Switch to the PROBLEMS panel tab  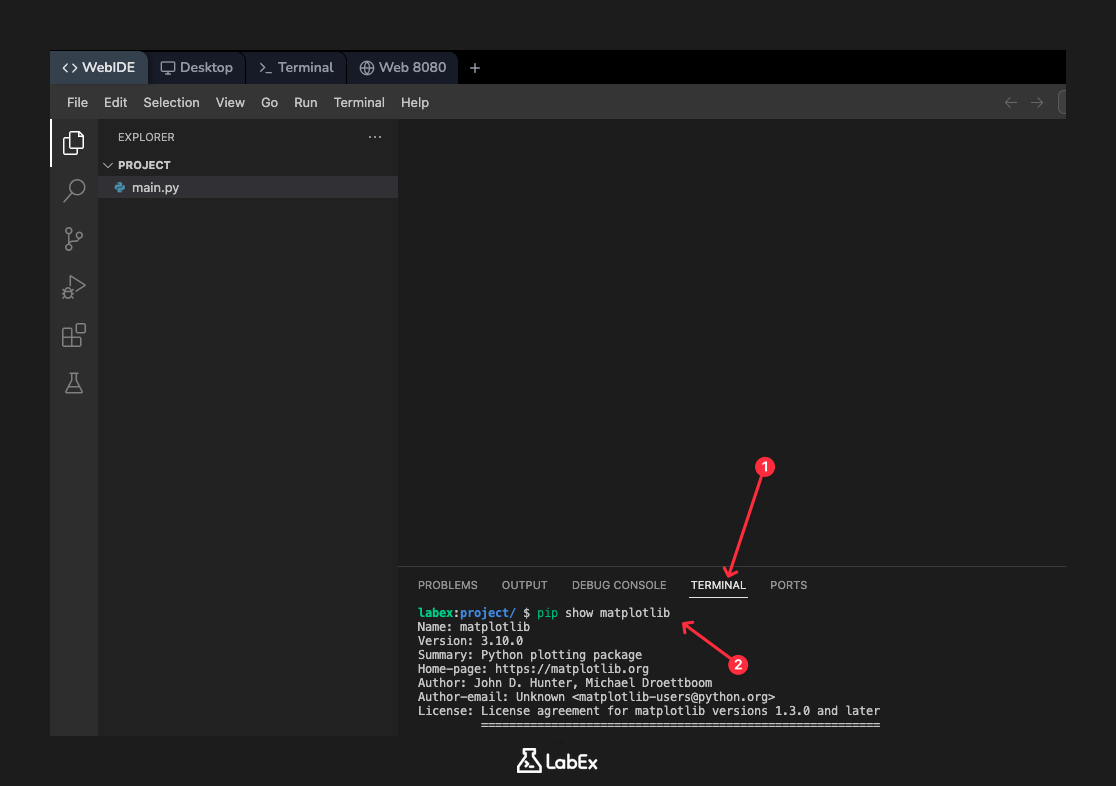[x=447, y=585]
